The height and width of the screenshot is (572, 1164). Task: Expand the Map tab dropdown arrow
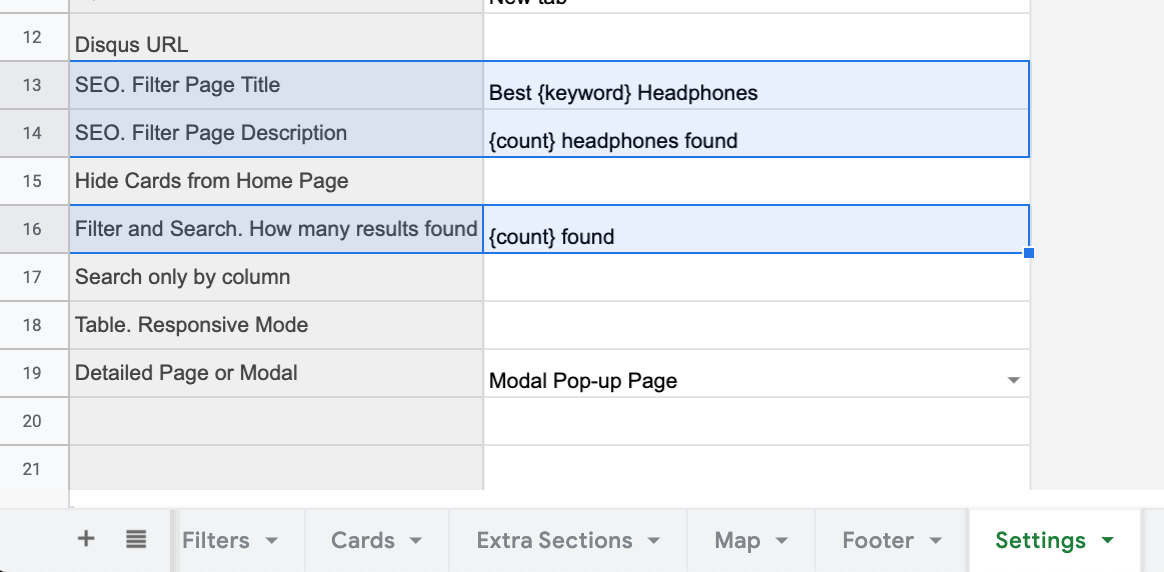click(x=782, y=541)
